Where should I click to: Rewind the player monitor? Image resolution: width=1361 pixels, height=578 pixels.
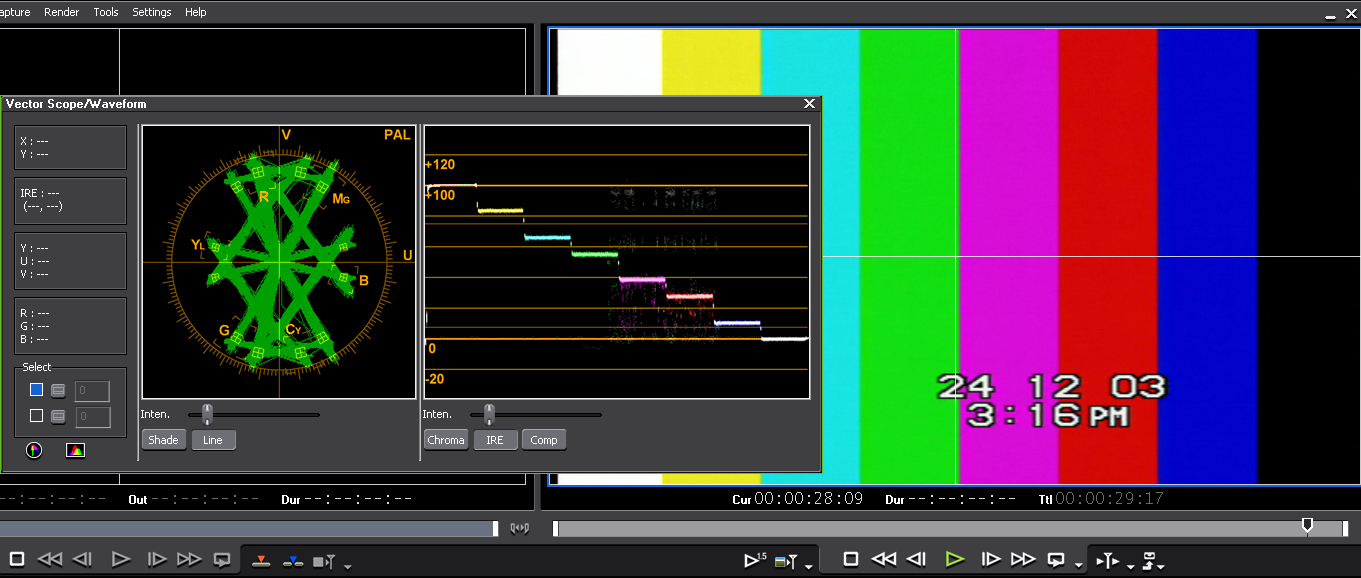coord(49,560)
